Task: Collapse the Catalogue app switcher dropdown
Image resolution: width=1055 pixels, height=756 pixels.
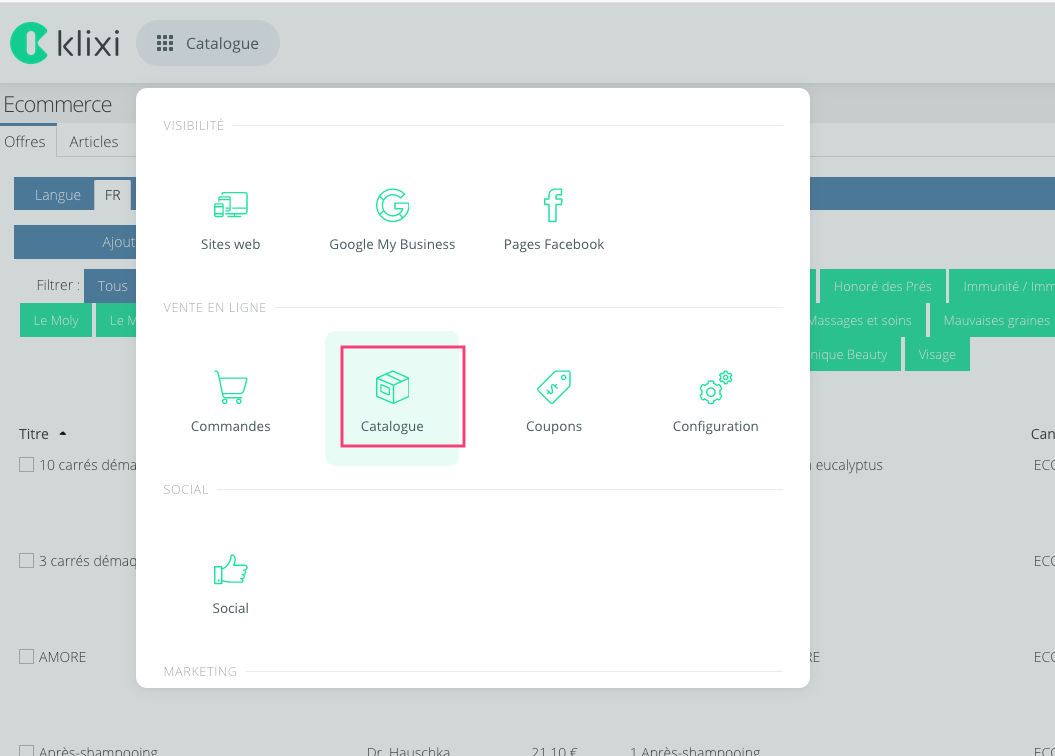Action: coord(208,44)
